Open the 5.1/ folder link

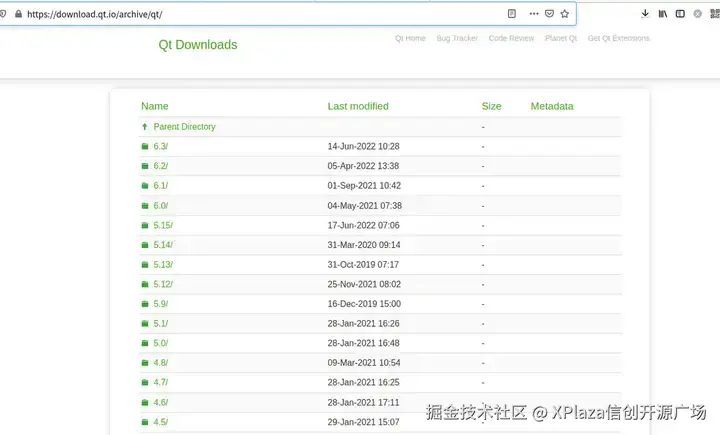pyautogui.click(x=161, y=324)
